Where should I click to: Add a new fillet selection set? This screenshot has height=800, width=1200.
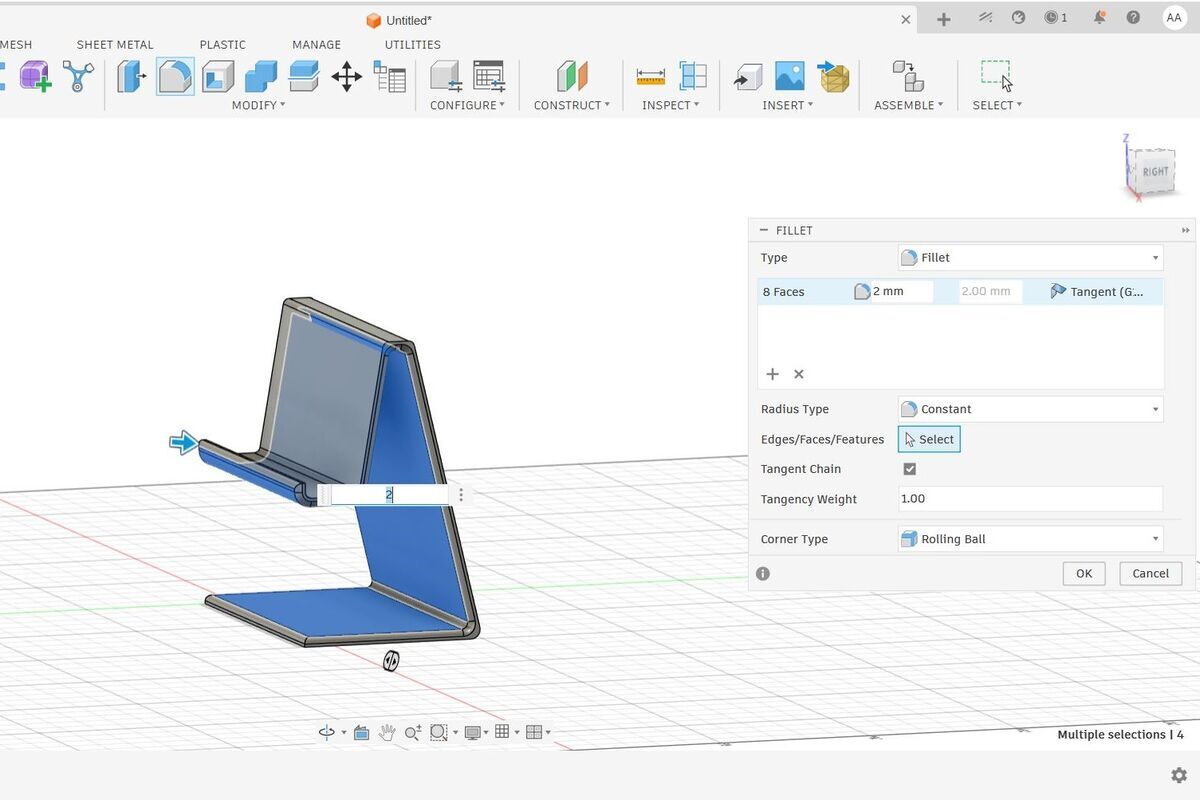(772, 374)
